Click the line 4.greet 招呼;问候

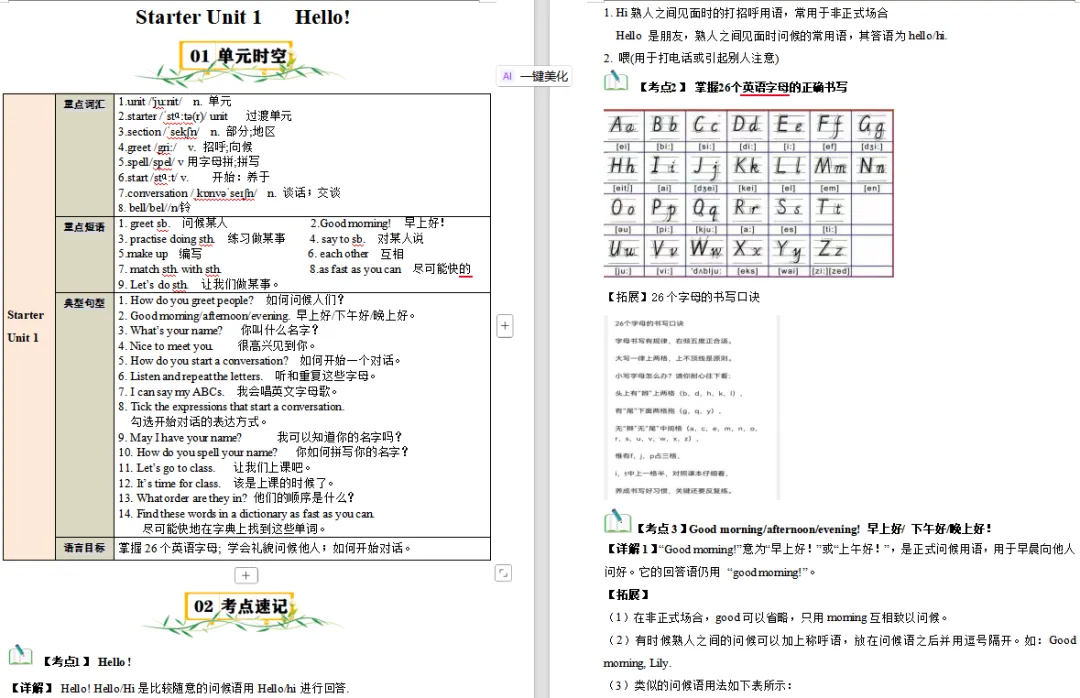tap(185, 147)
